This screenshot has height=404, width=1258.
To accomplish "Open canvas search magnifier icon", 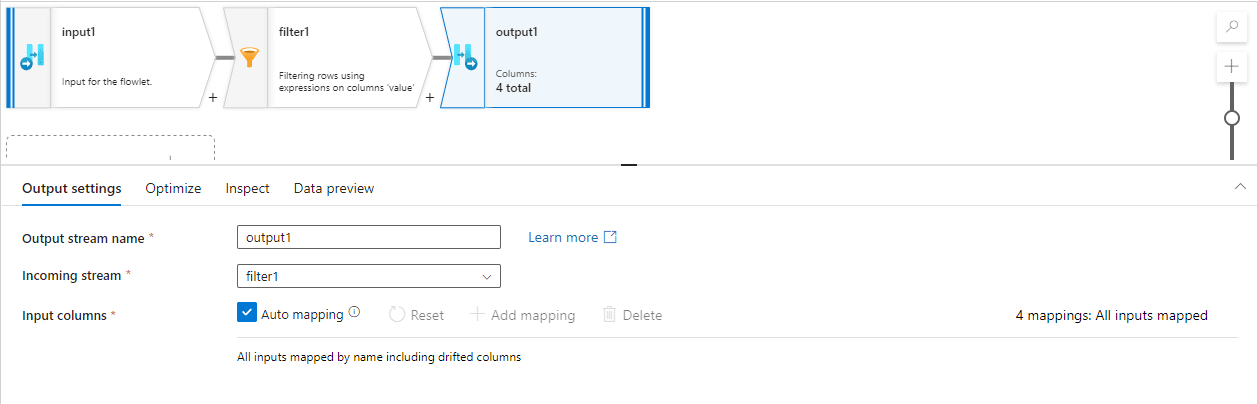I will pyautogui.click(x=1231, y=27).
